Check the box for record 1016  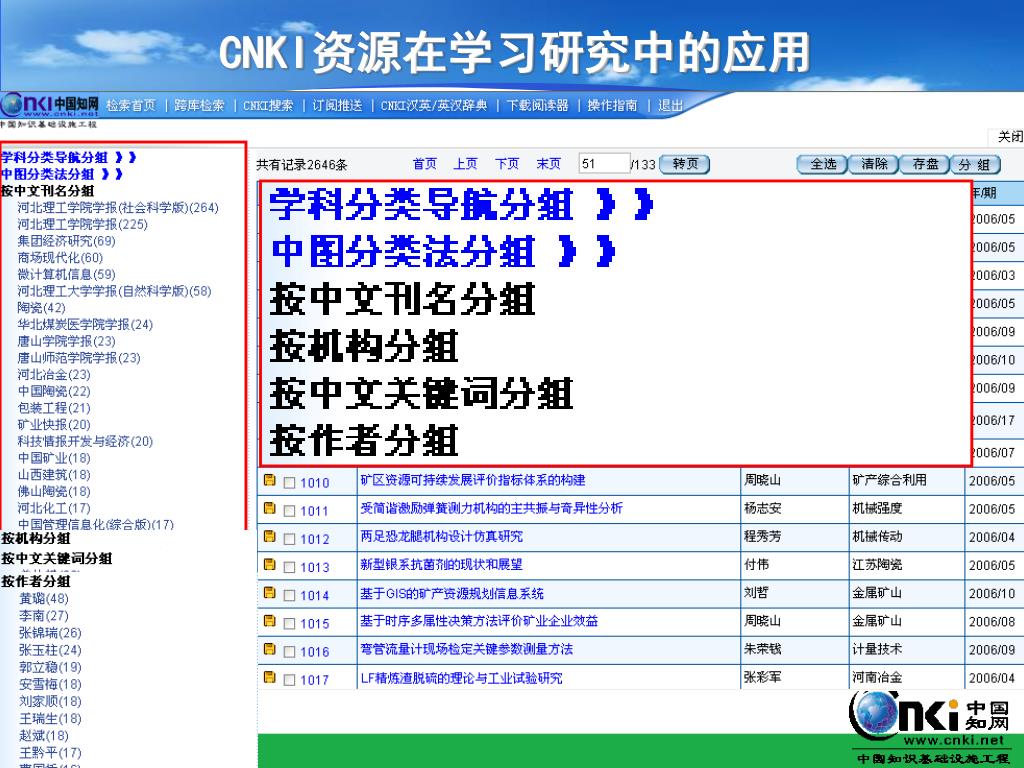click(289, 652)
